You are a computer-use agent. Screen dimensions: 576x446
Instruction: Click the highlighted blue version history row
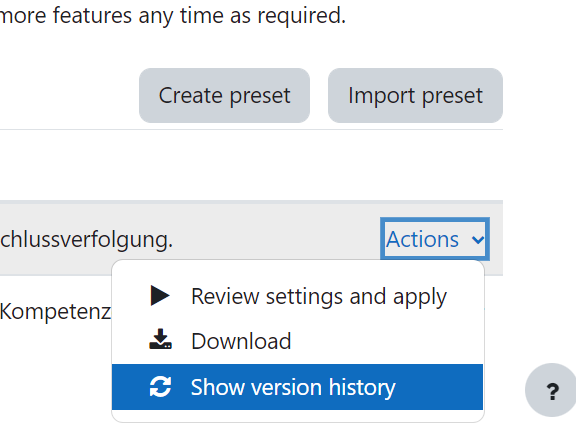tap(298, 387)
